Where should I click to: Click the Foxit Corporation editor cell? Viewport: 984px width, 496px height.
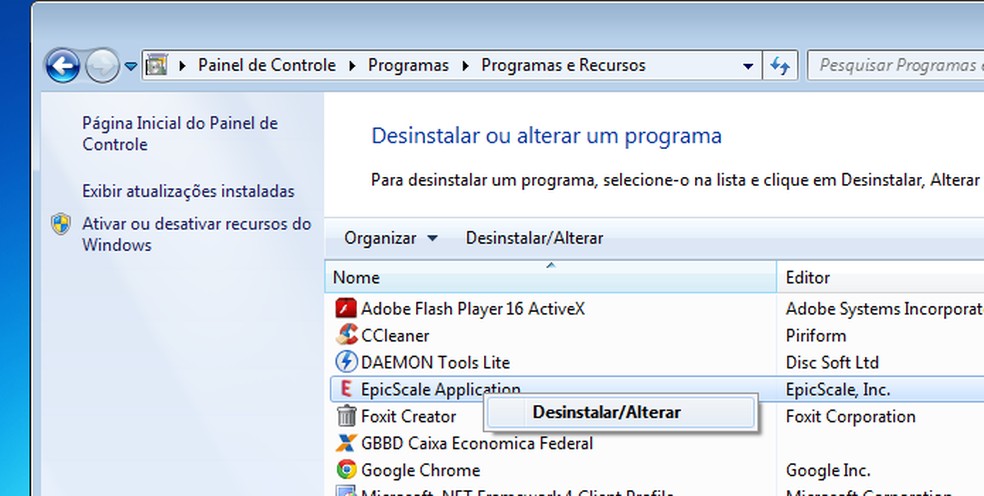pos(850,416)
